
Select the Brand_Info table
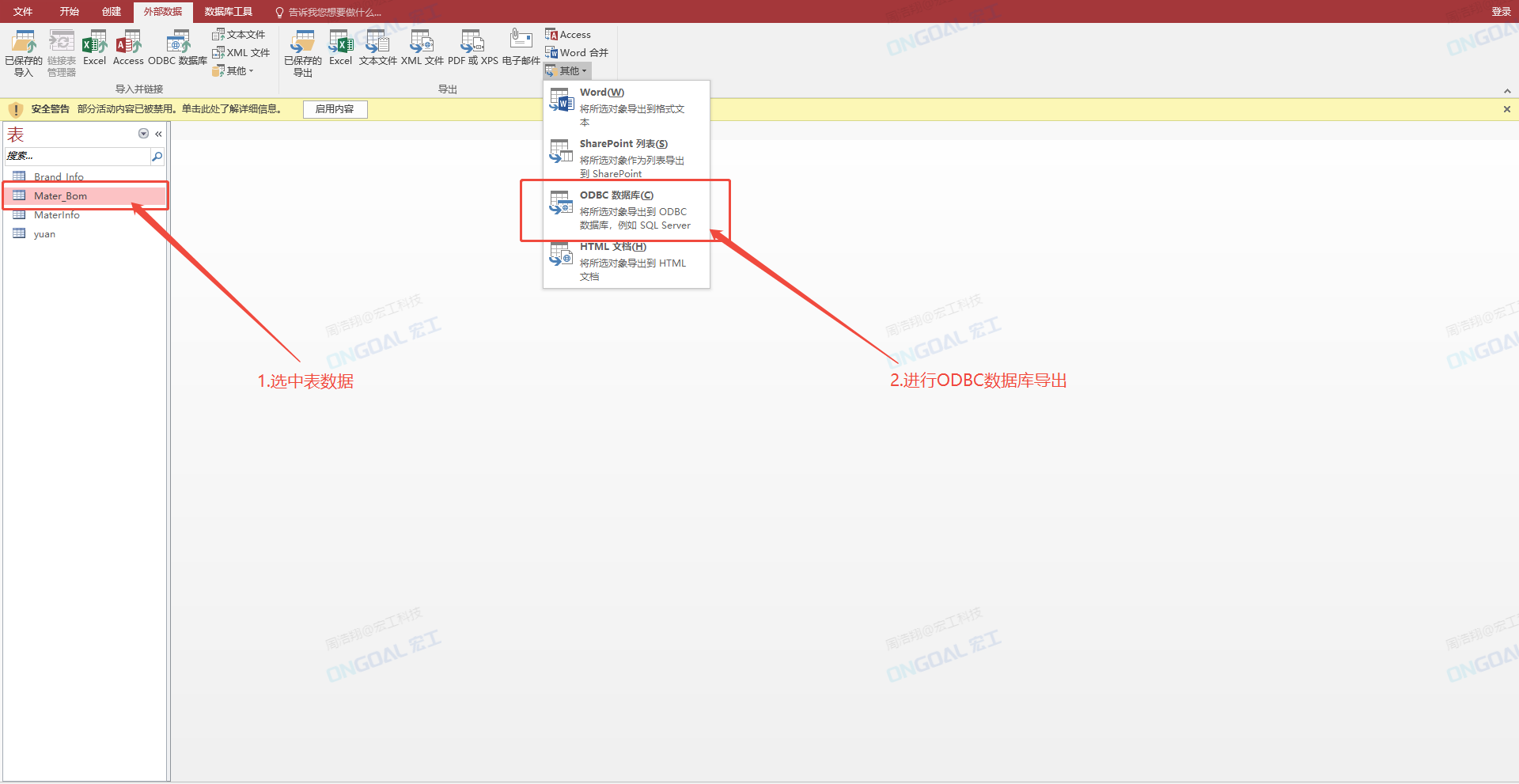pyautogui.click(x=85, y=176)
